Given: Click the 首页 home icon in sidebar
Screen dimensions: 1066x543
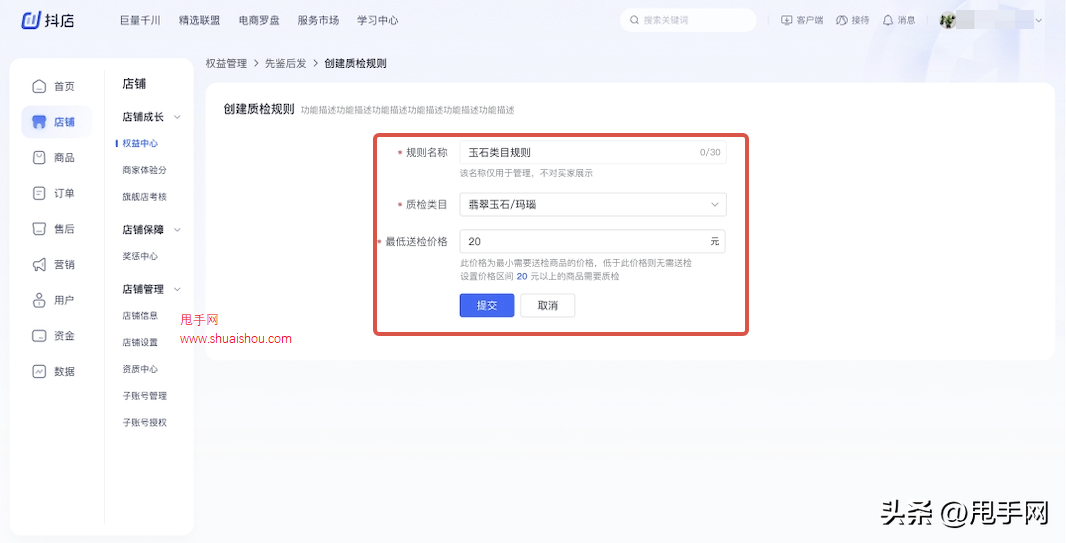Looking at the screenshot, I should tap(39, 86).
